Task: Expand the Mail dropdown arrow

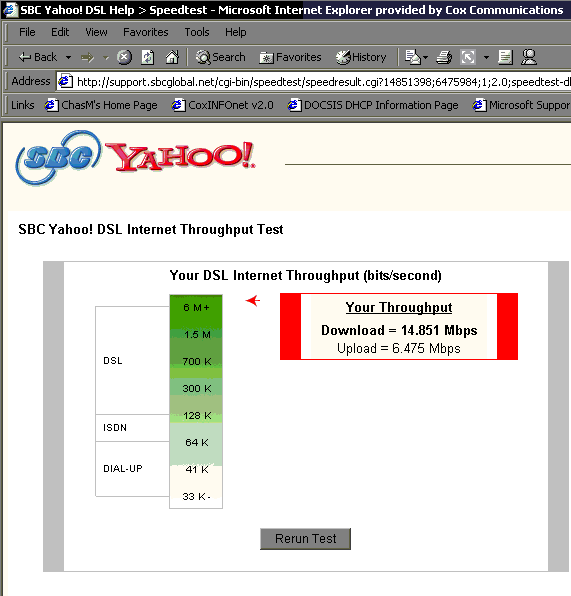Action: point(425,58)
